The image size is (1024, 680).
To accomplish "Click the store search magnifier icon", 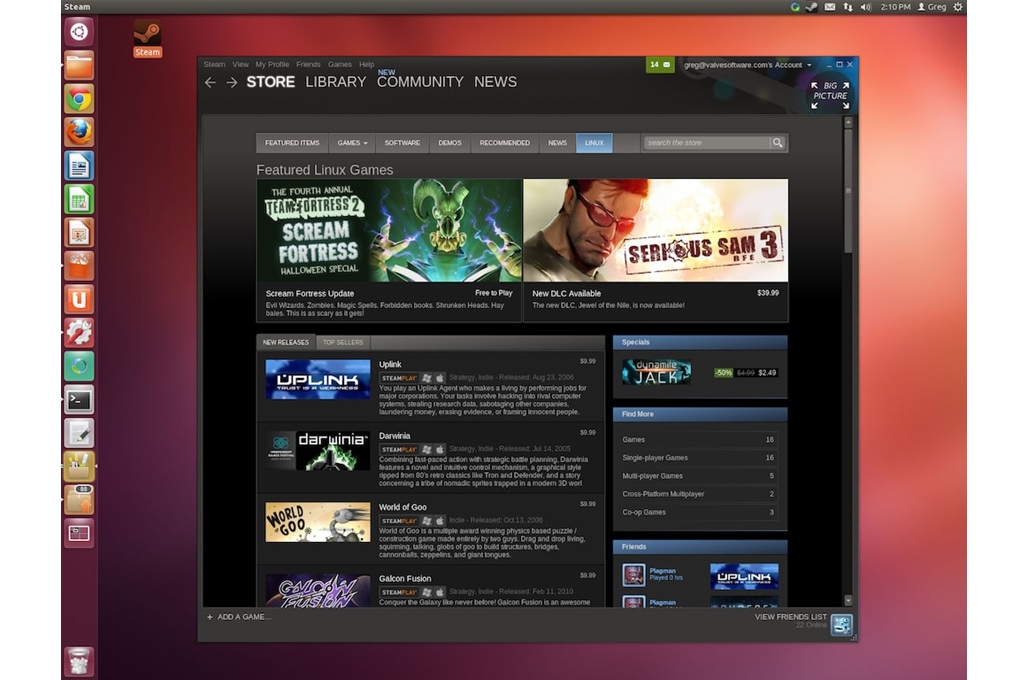I will click(777, 143).
